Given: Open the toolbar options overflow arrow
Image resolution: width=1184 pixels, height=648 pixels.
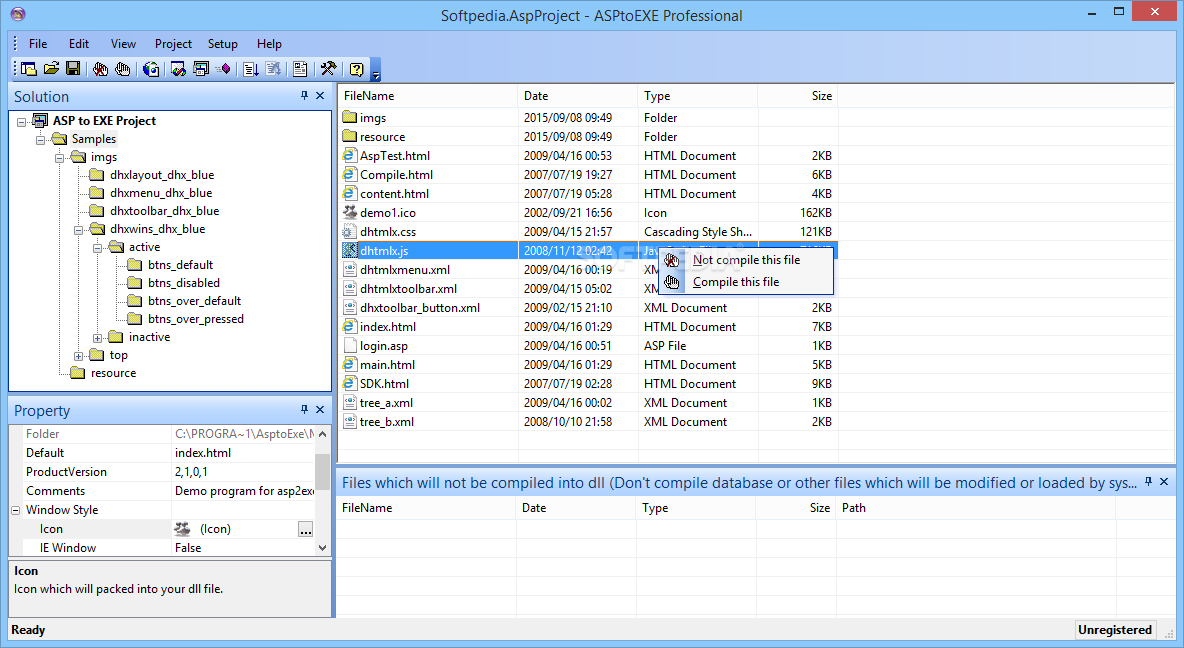Looking at the screenshot, I should point(375,70).
